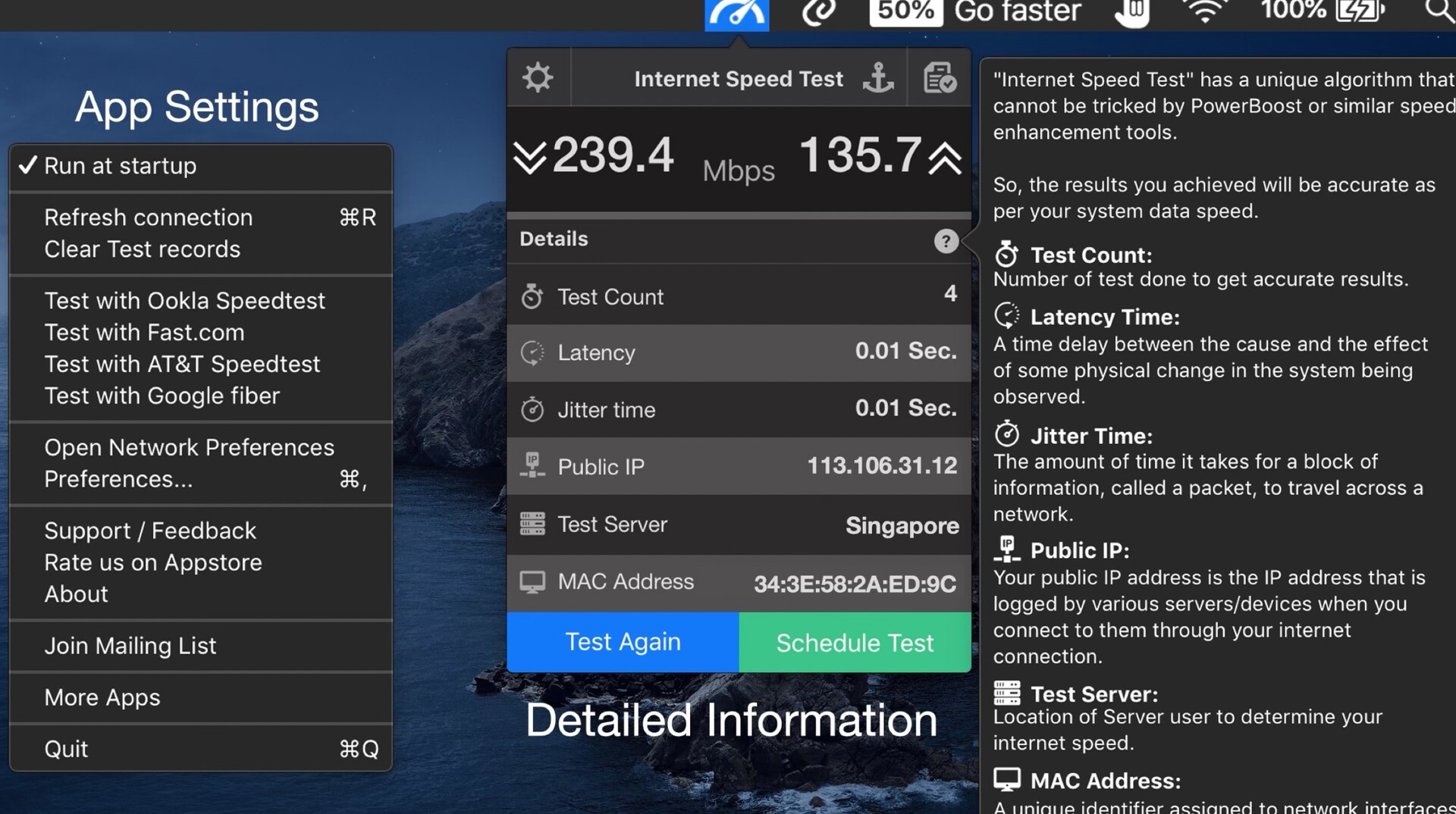Select Refresh connection menu item
The height and width of the screenshot is (814, 1456).
201,218
